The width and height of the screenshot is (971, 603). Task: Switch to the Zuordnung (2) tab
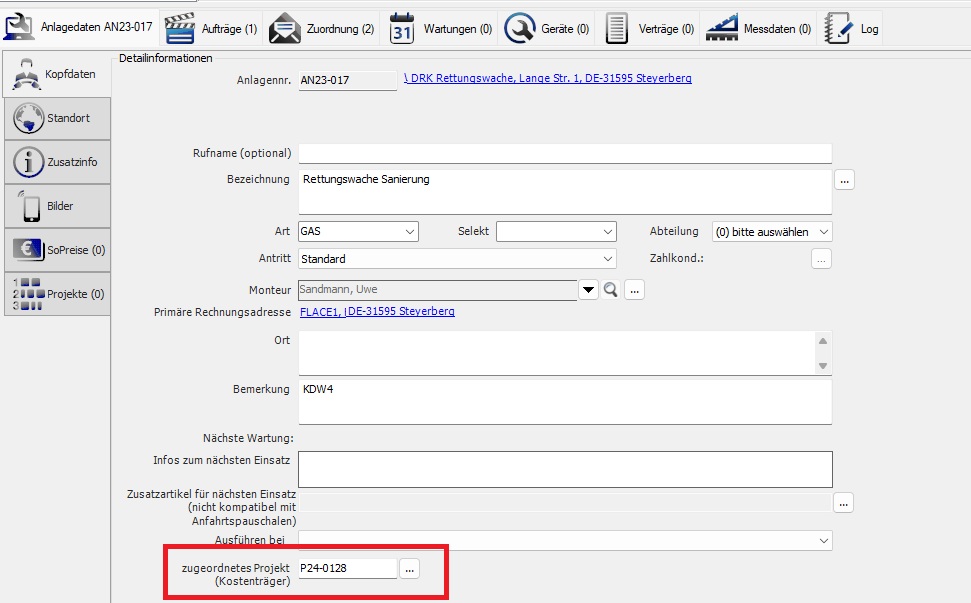(x=321, y=29)
